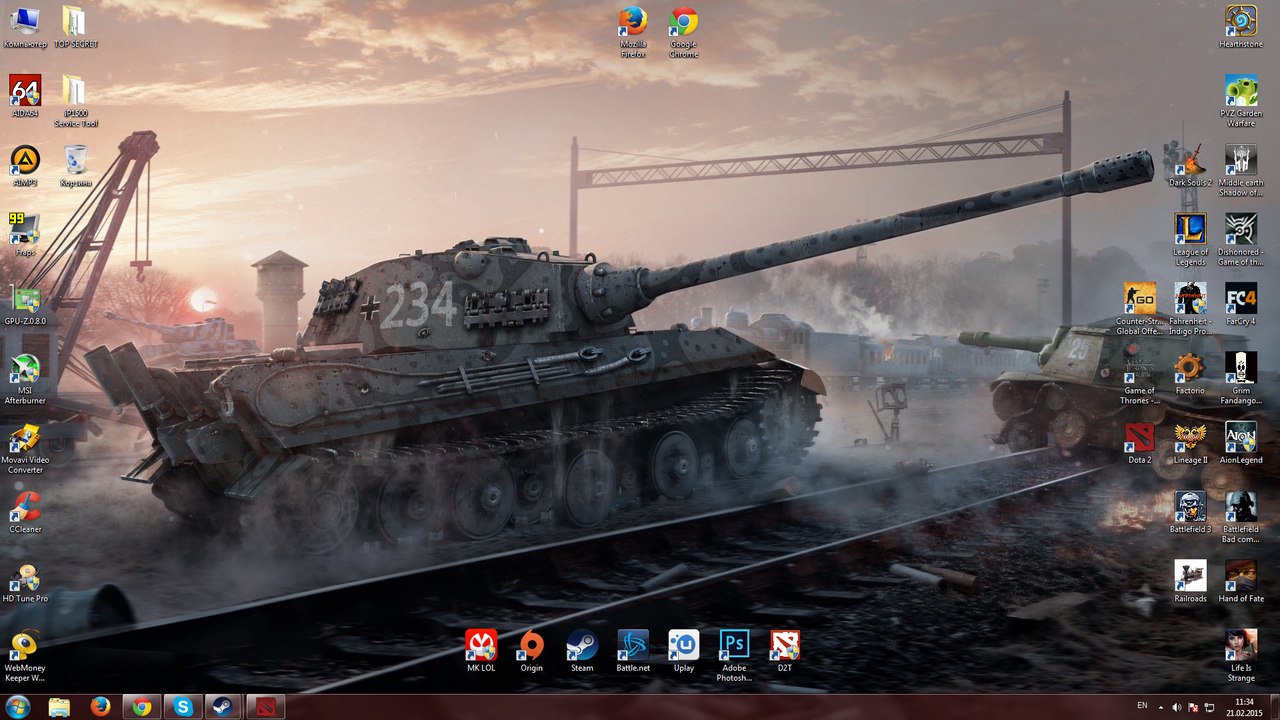Open the network tray icon
Viewport: 1280px width, 720px height.
tap(1208, 707)
